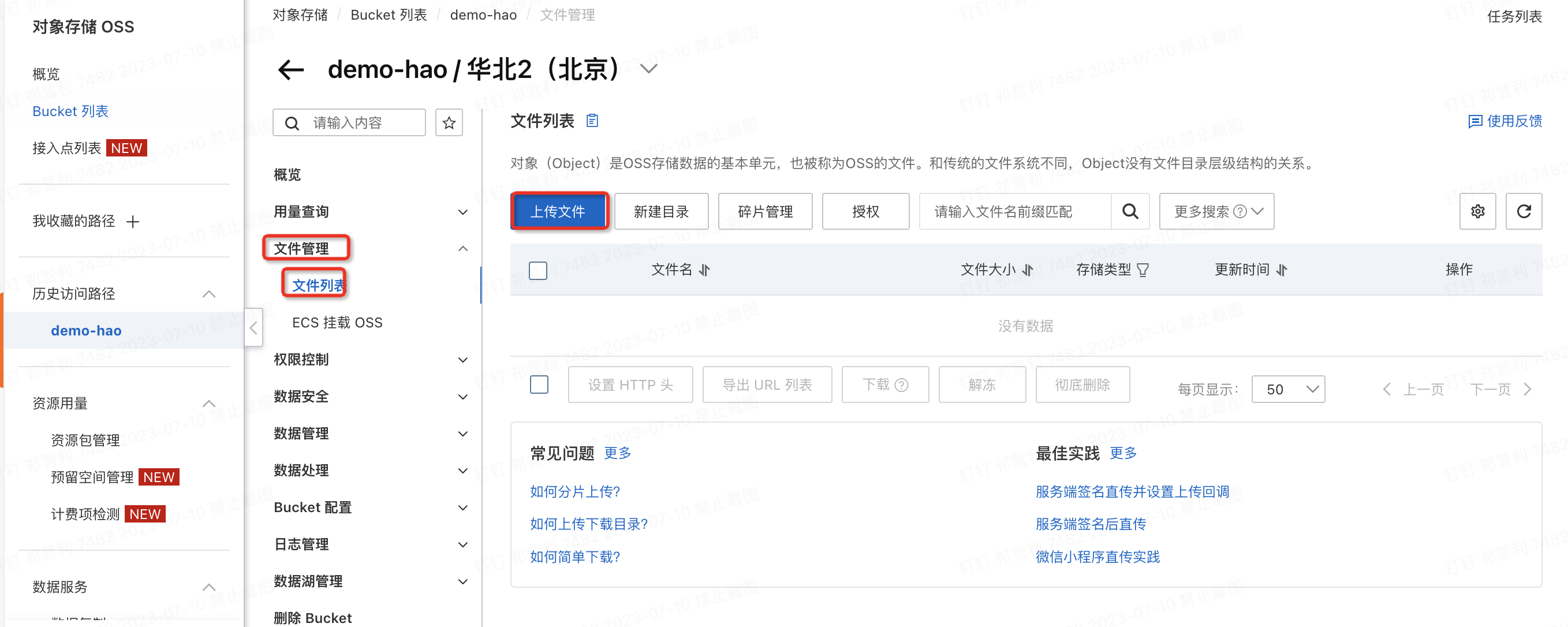Click the star favorite icon
The image size is (1568, 627).
click(x=449, y=124)
